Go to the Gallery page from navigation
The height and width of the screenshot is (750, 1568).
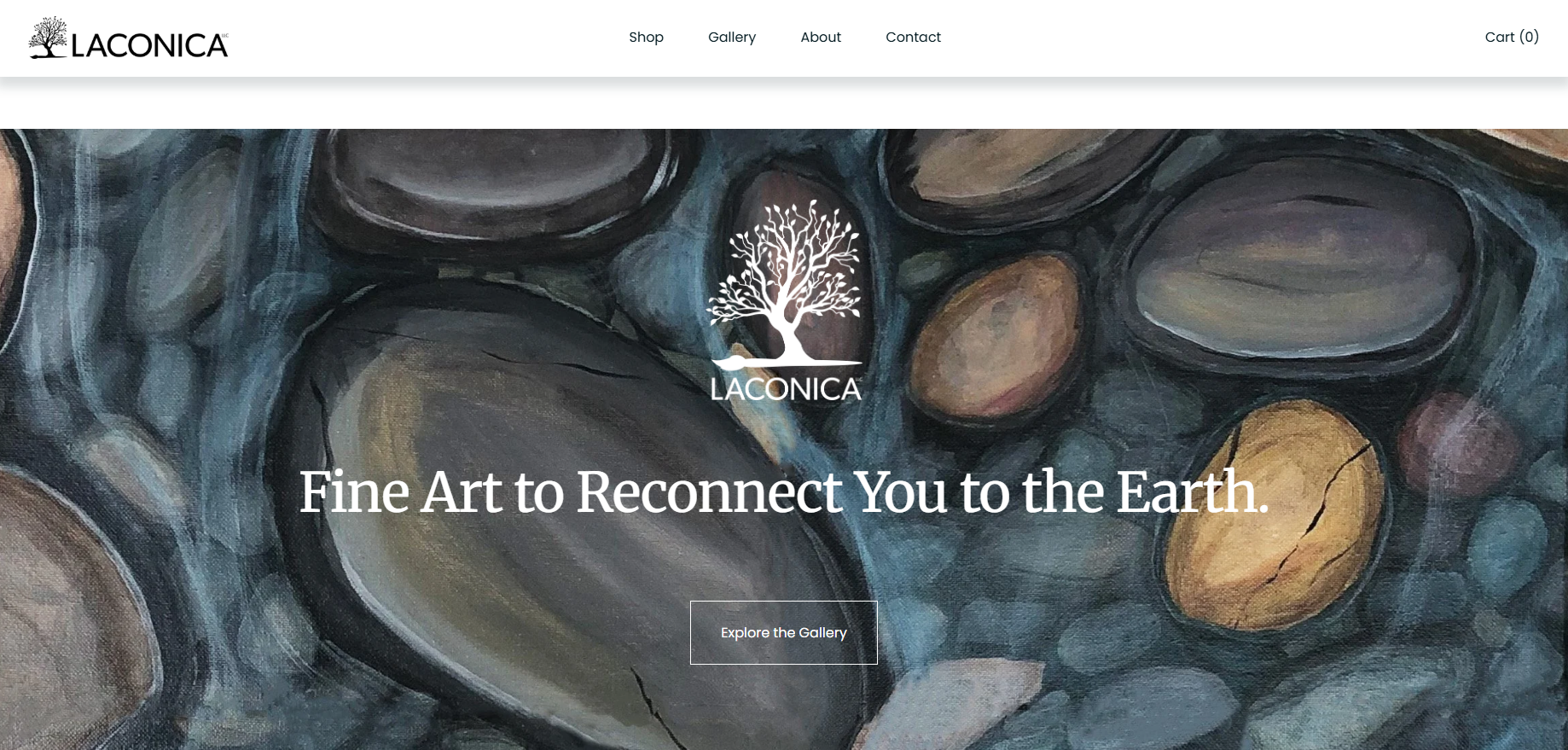coord(732,37)
